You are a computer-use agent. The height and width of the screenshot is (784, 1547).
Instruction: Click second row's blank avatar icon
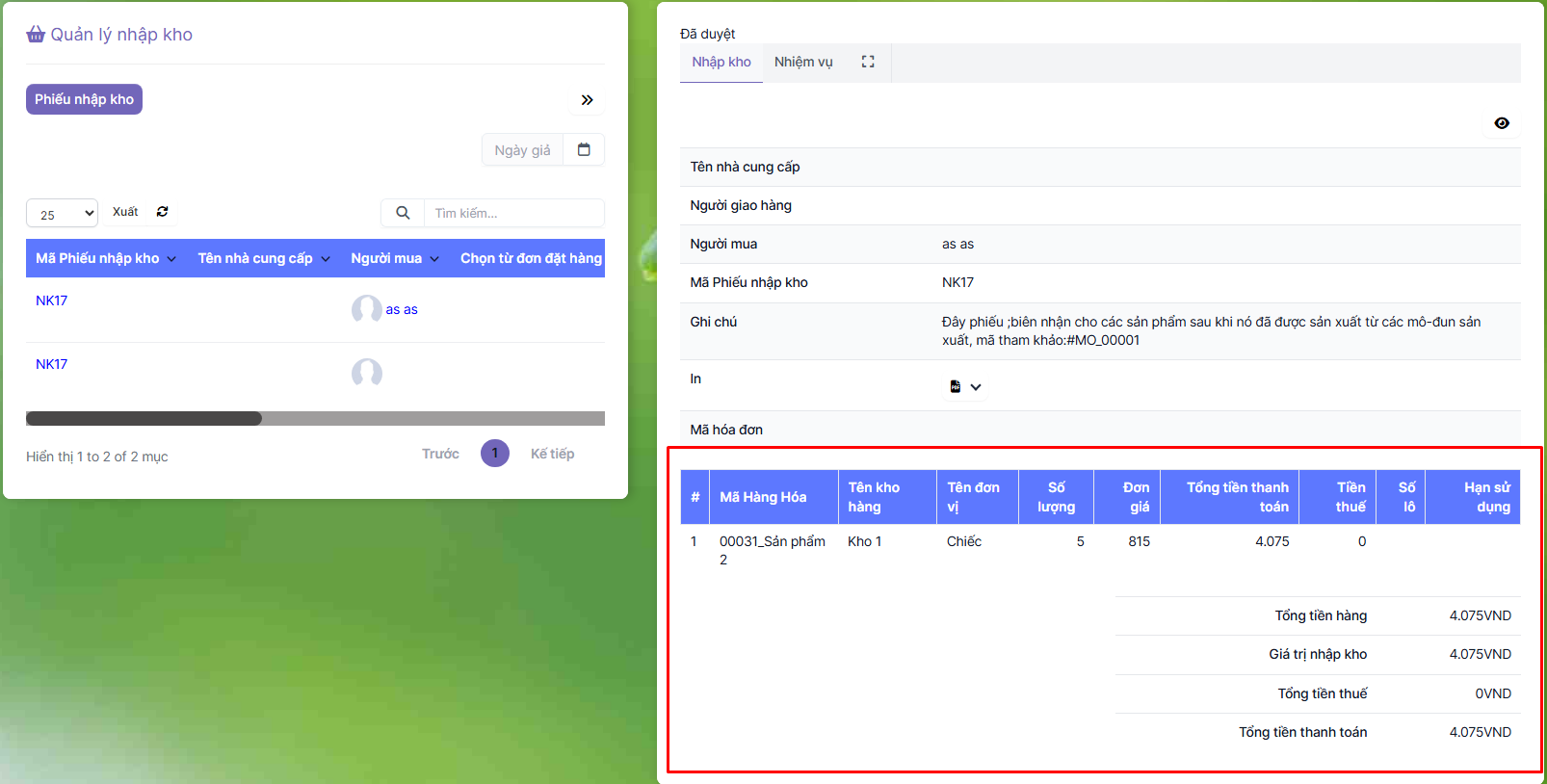367,373
